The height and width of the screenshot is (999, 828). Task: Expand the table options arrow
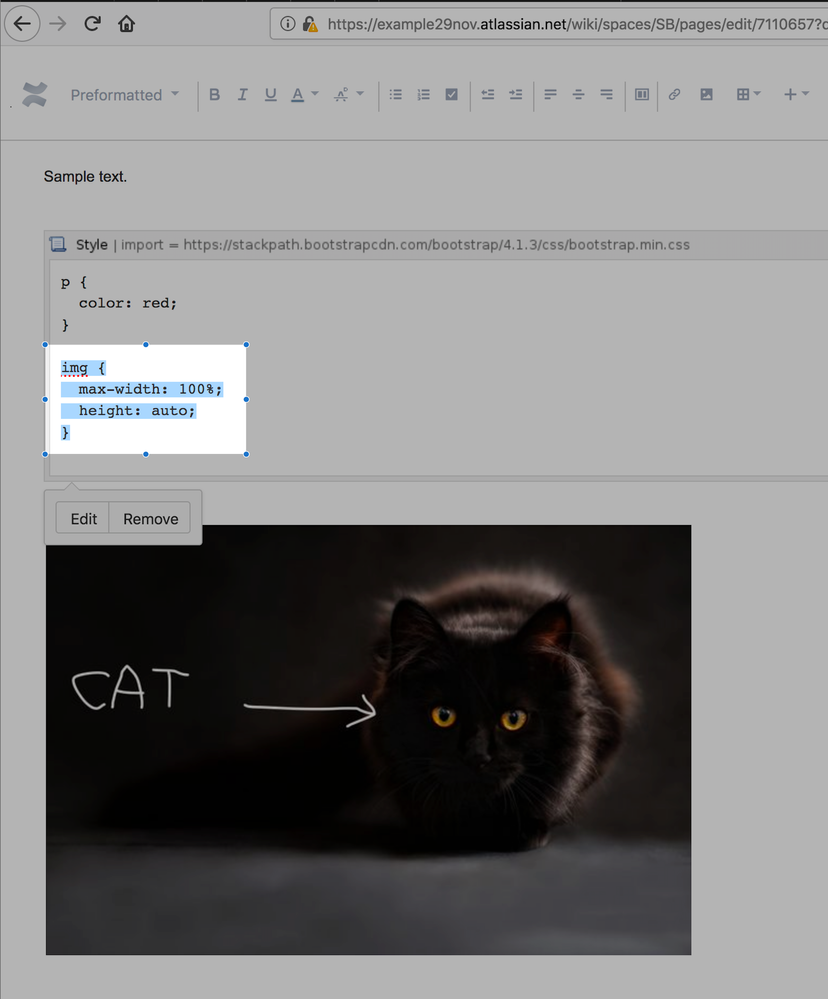click(x=757, y=94)
